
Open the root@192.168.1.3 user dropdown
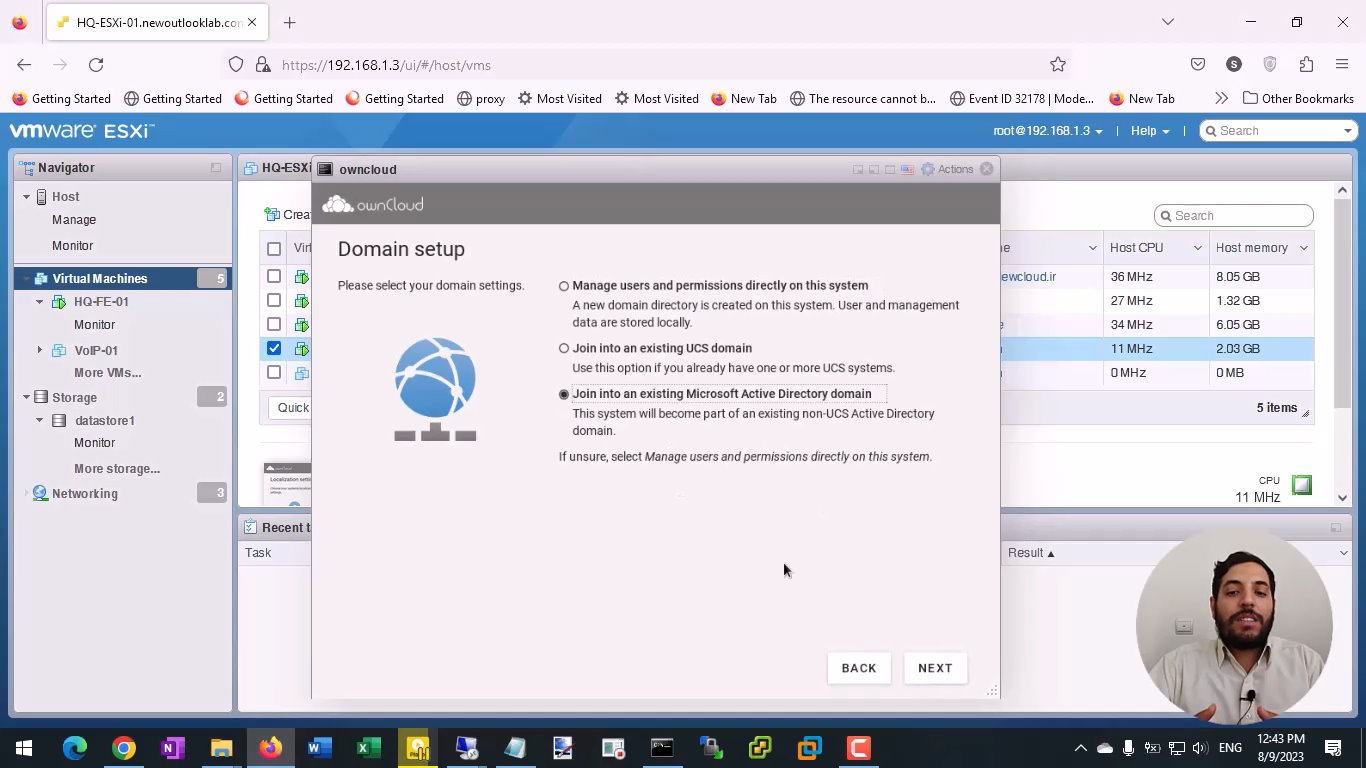(1048, 131)
